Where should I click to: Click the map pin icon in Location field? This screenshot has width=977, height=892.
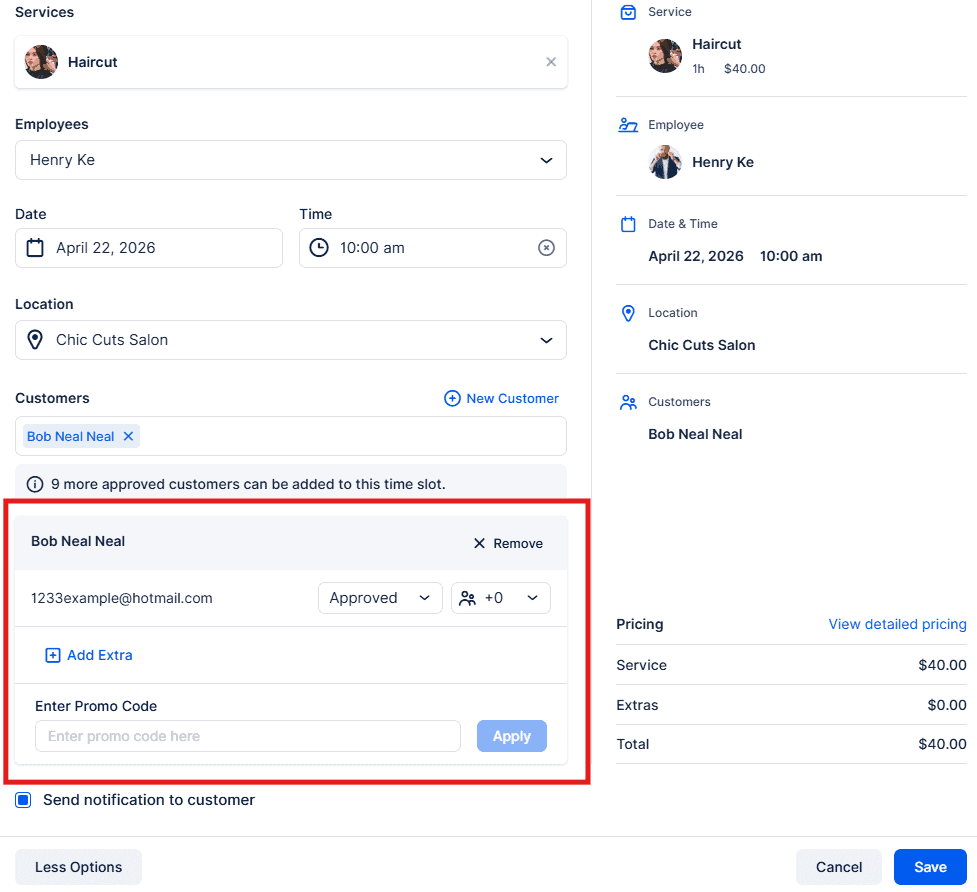[35, 339]
